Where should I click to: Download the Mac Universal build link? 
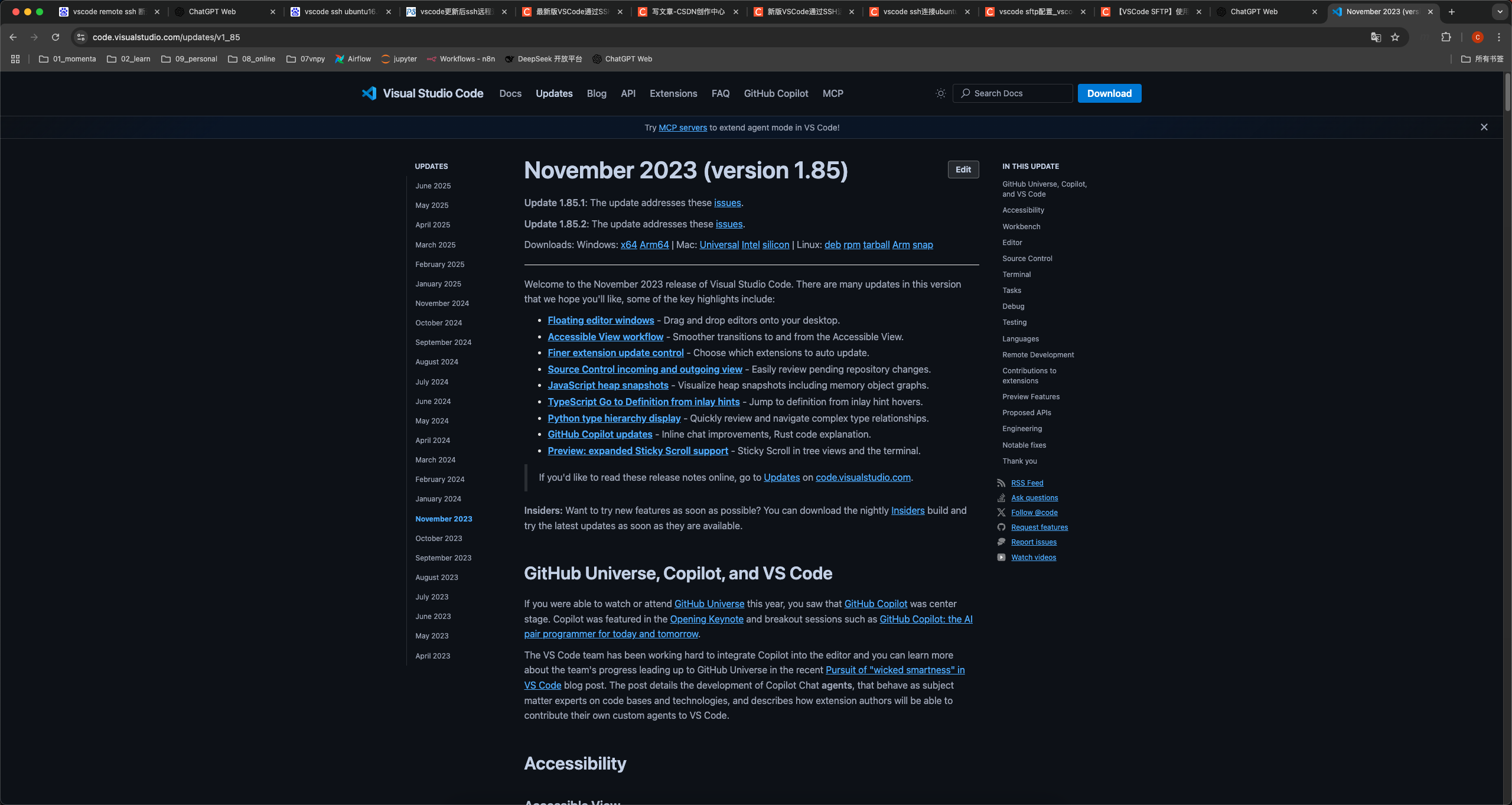719,245
